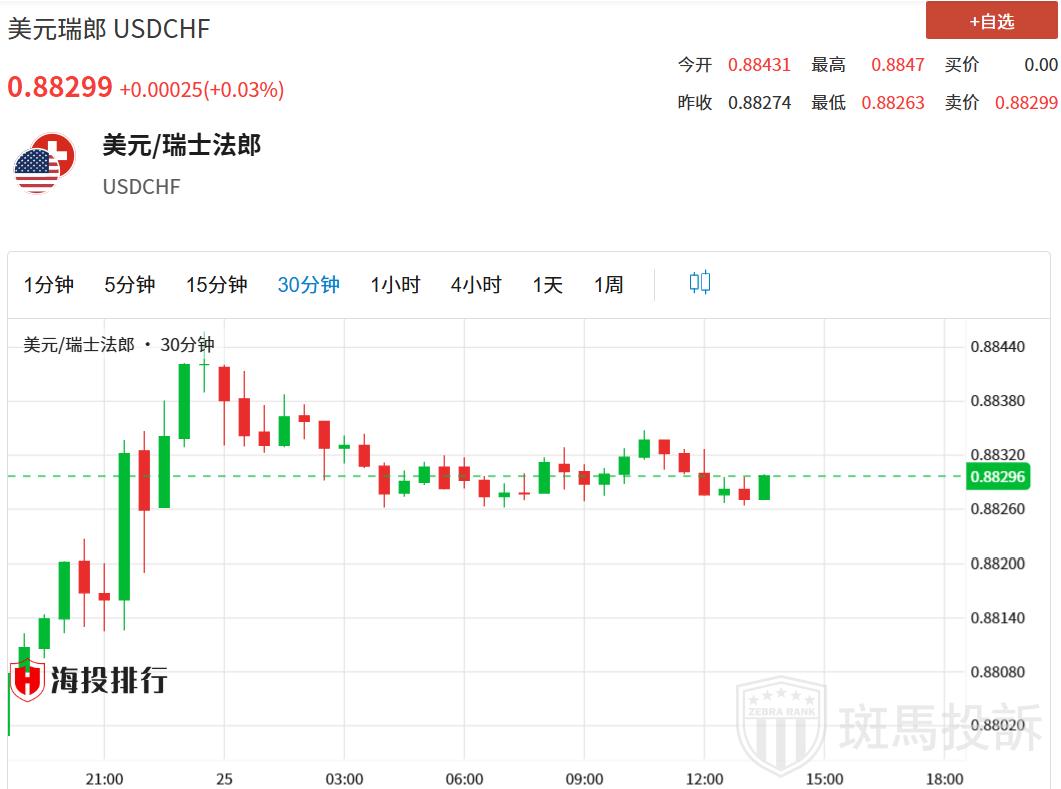Show the 1周 weekly chart

608,285
